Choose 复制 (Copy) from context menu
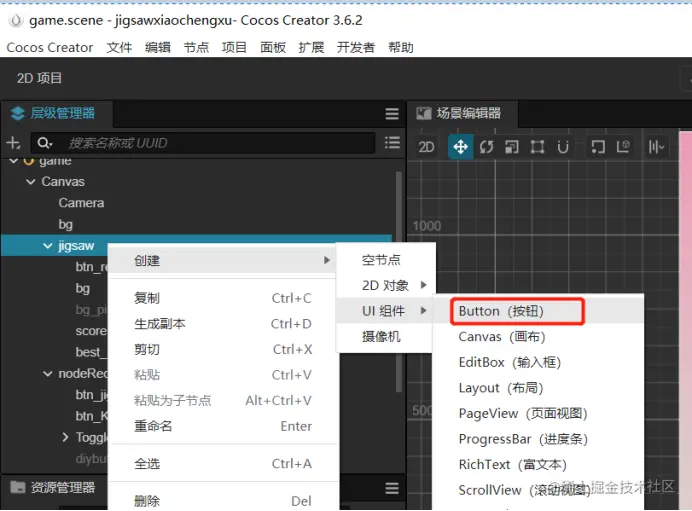Image resolution: width=692 pixels, height=511 pixels. (223, 298)
